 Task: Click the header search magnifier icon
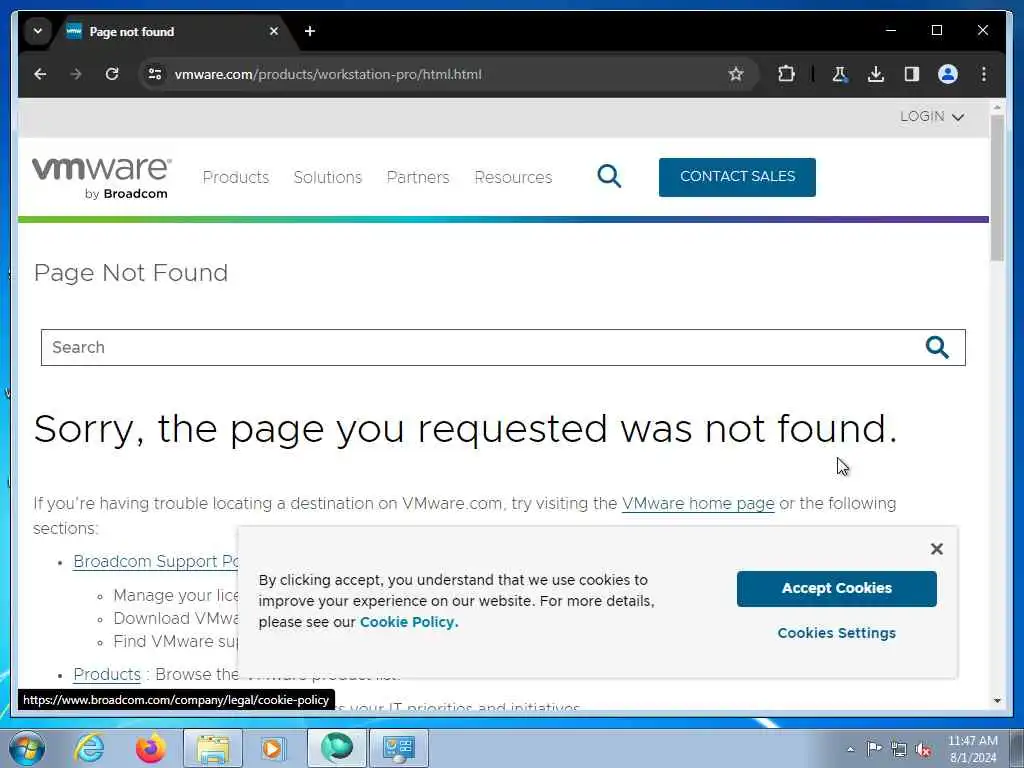coord(609,176)
